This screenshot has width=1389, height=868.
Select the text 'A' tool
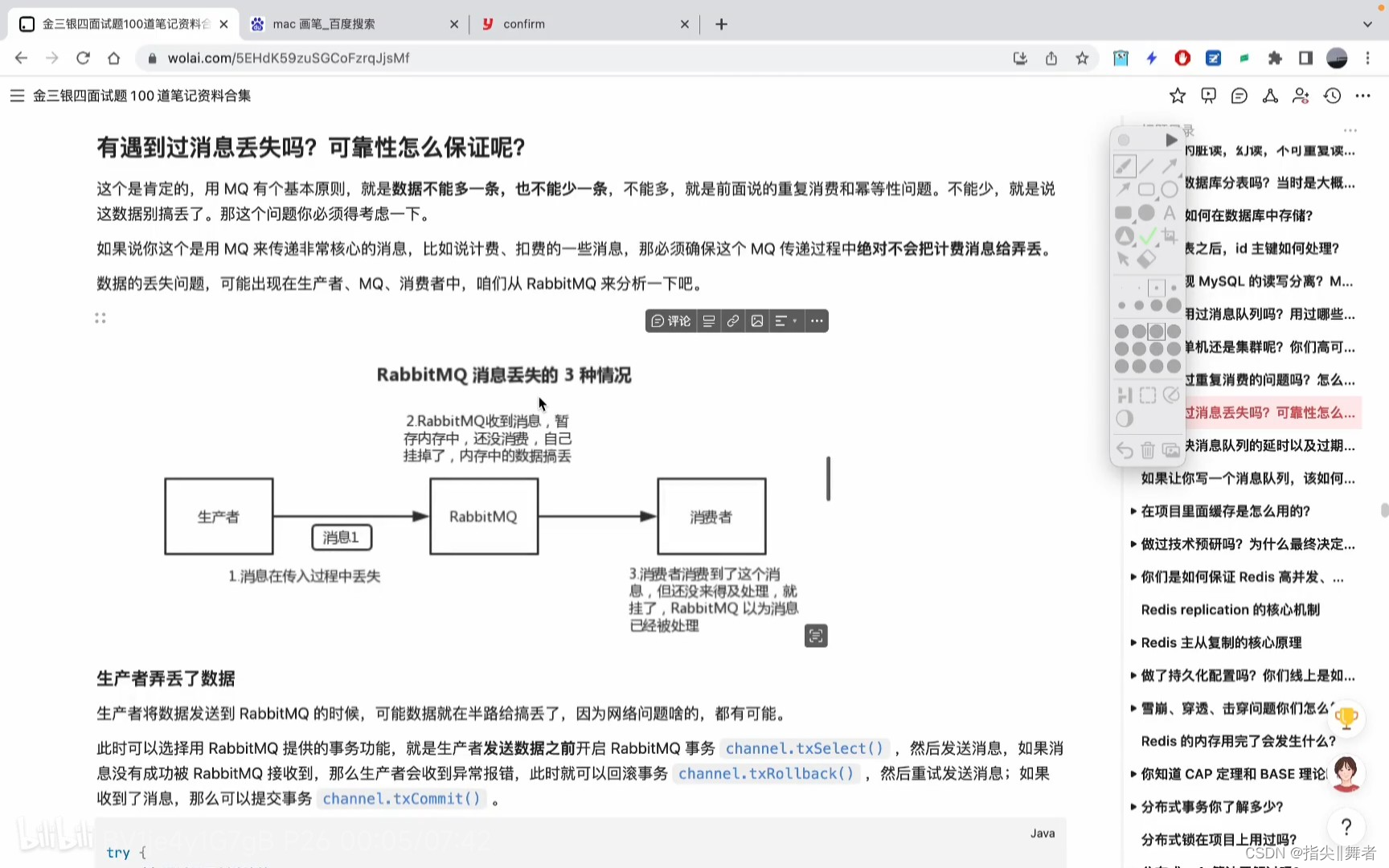click(x=1170, y=213)
